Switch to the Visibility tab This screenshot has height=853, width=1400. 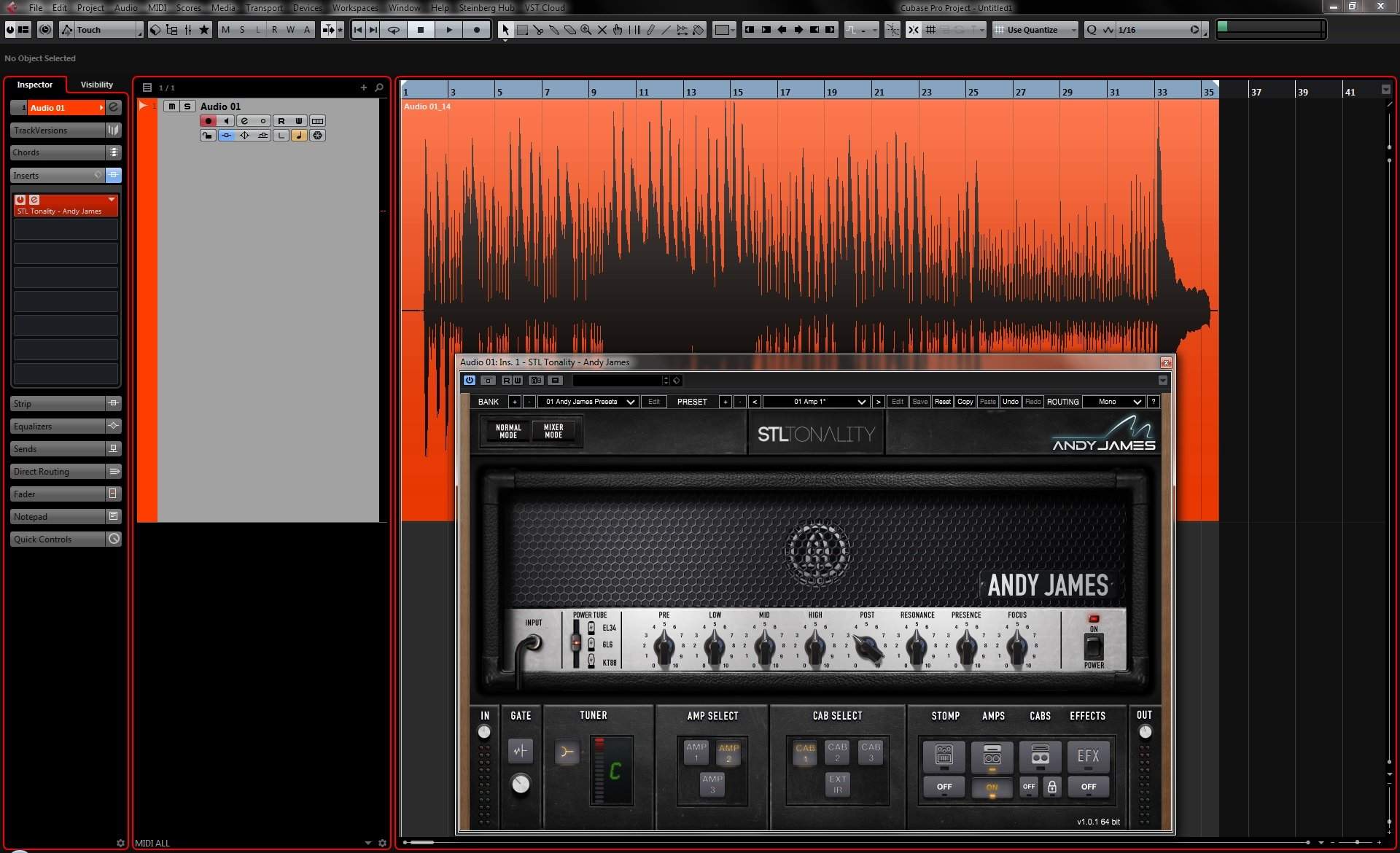(x=96, y=85)
